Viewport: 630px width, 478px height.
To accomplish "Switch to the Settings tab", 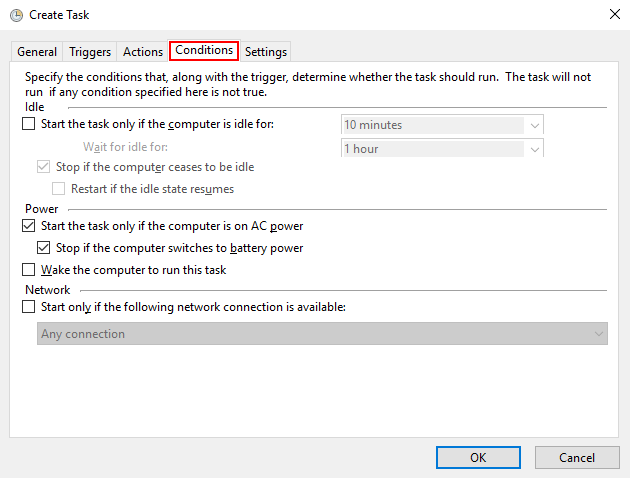I will tap(265, 52).
